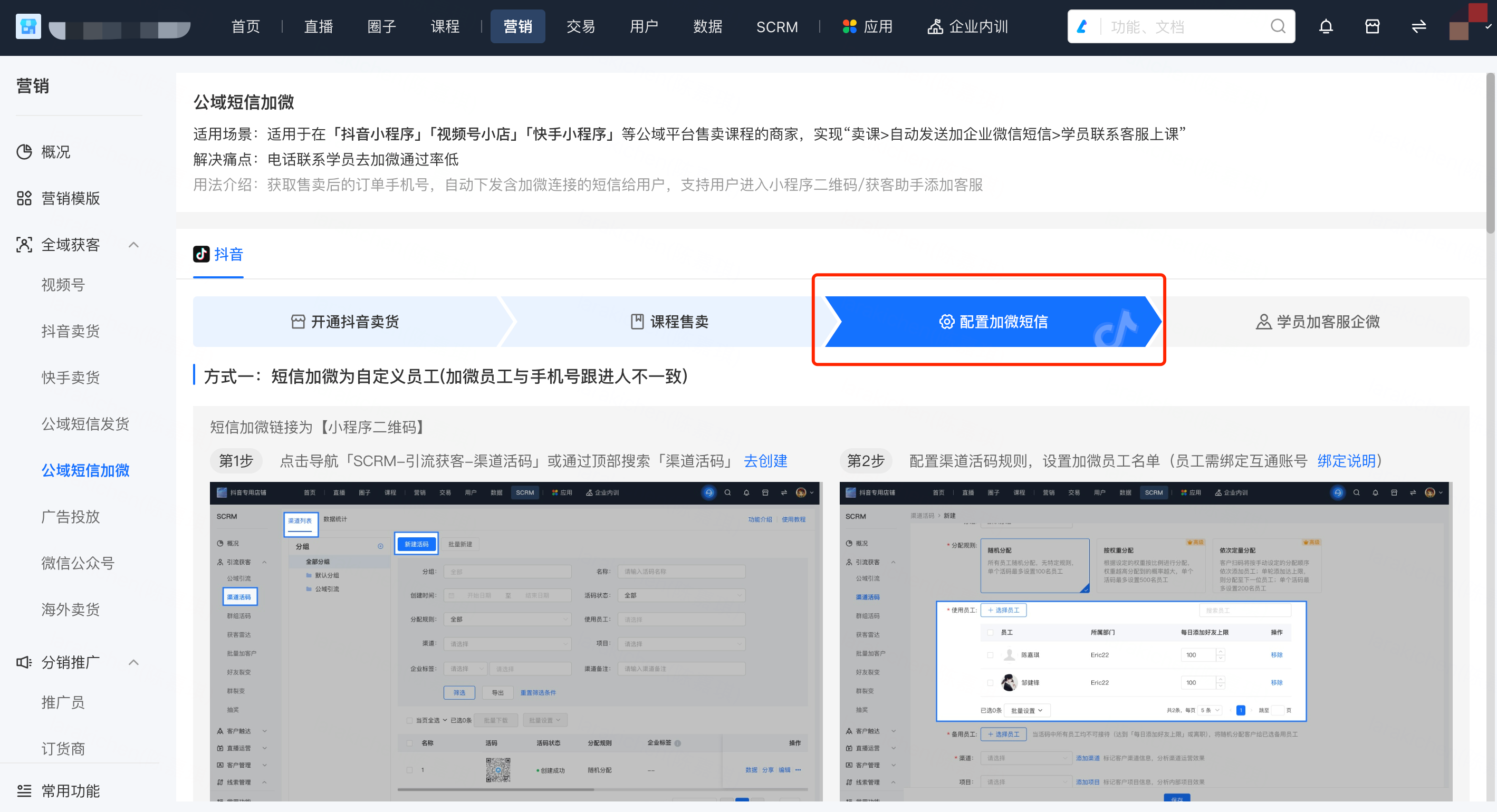
Task: Open 公域短信加微 in sidebar
Action: click(x=85, y=470)
